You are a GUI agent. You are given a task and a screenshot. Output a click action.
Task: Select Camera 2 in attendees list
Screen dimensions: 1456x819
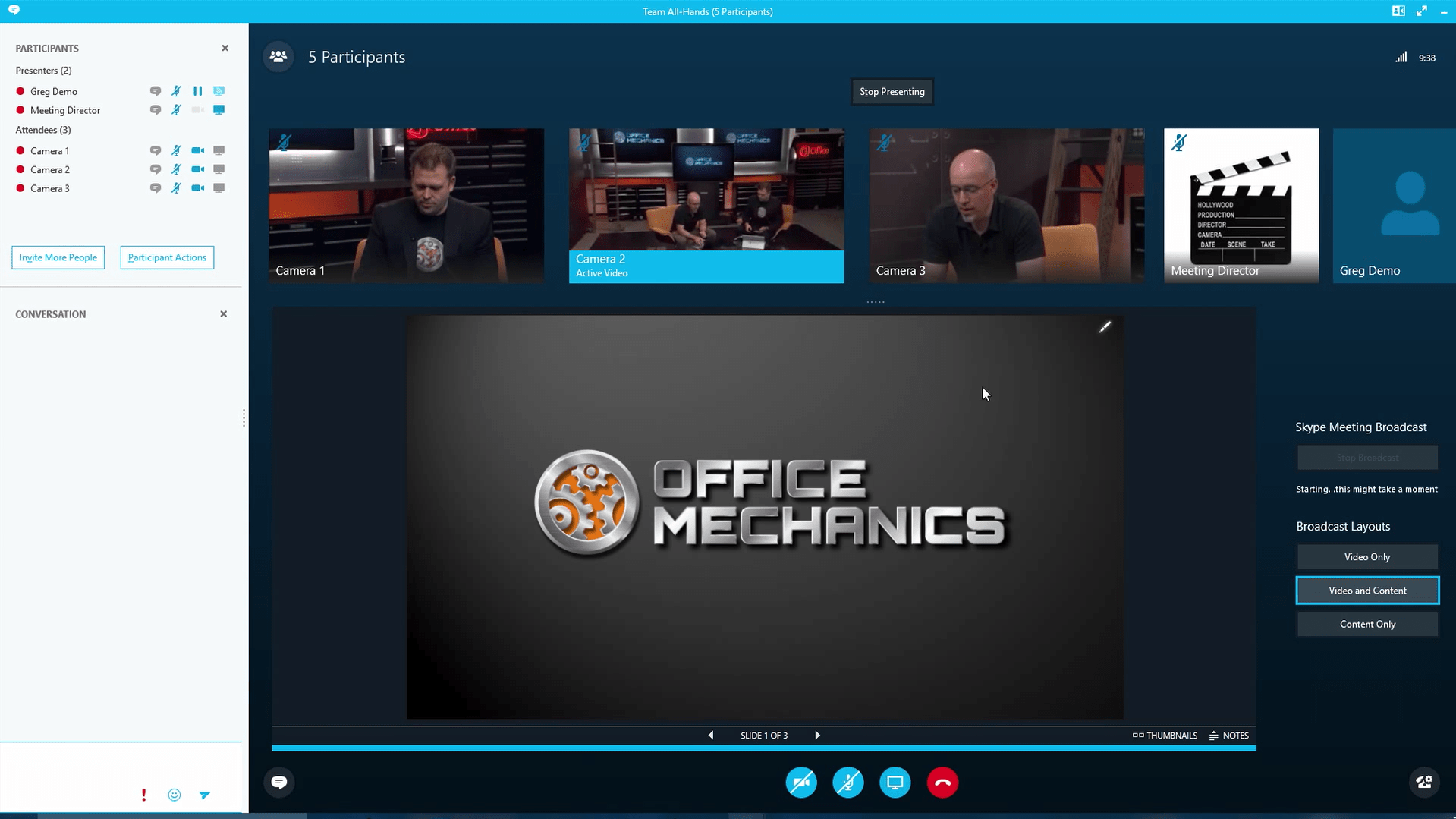(49, 170)
